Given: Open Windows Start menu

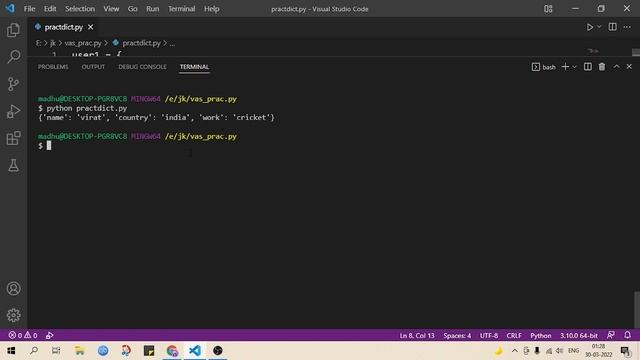Looking at the screenshot, I should coord(11,351).
